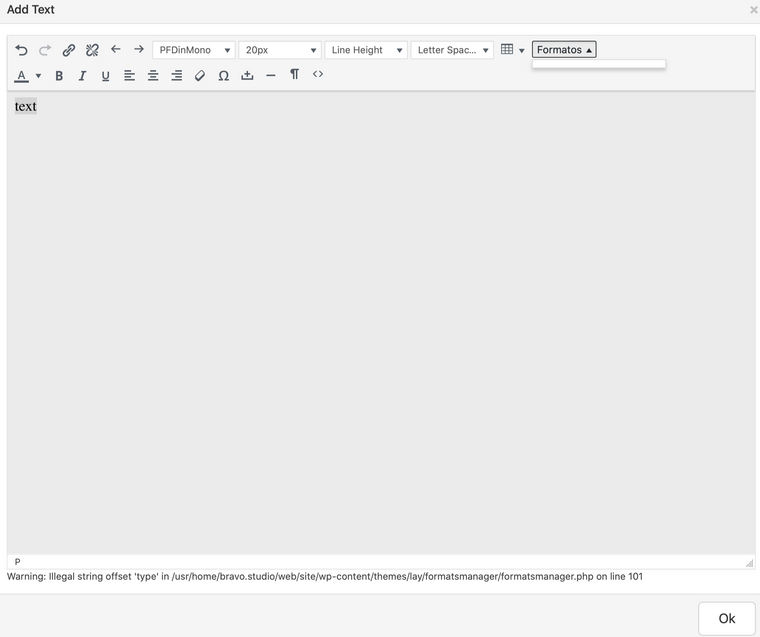Screen dimensions: 760x637
Task: Click the remove link icon
Action: click(92, 50)
